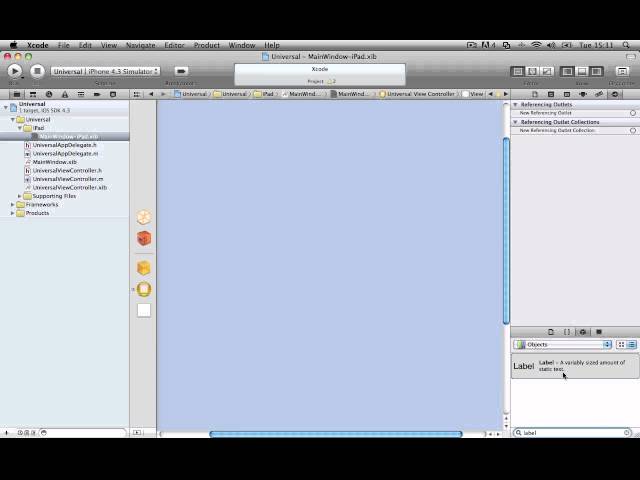This screenshot has width=640, height=480.
Task: Open the Objects library filter dropdown
Action: click(x=562, y=344)
